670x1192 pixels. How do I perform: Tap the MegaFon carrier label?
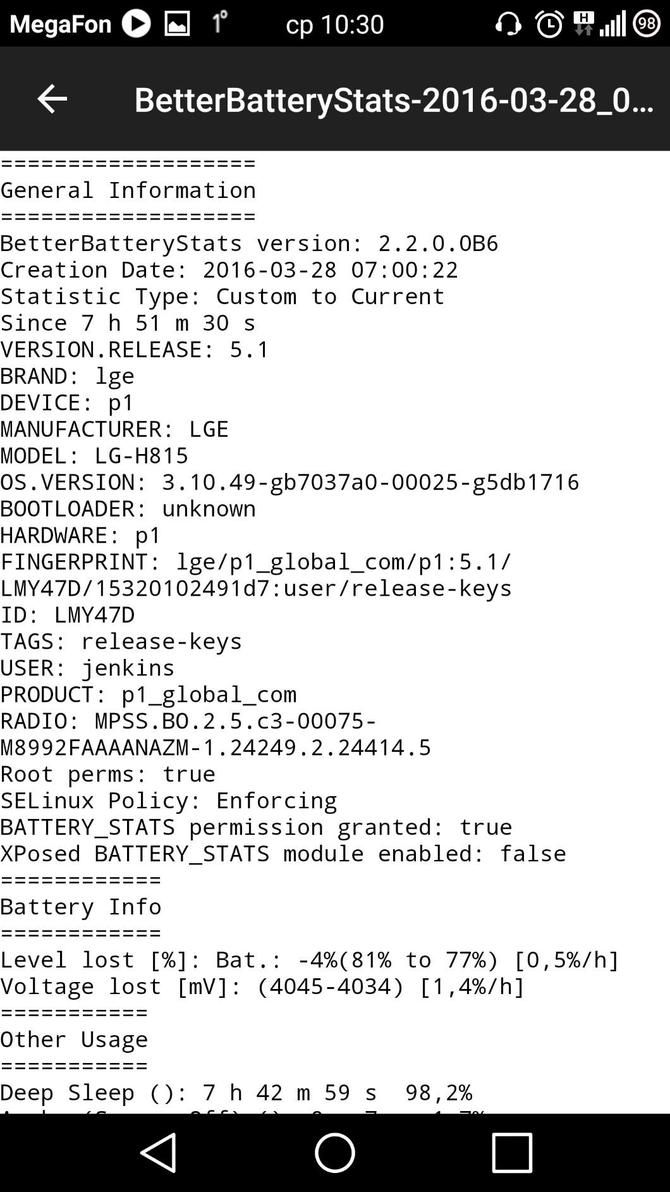[x=60, y=23]
